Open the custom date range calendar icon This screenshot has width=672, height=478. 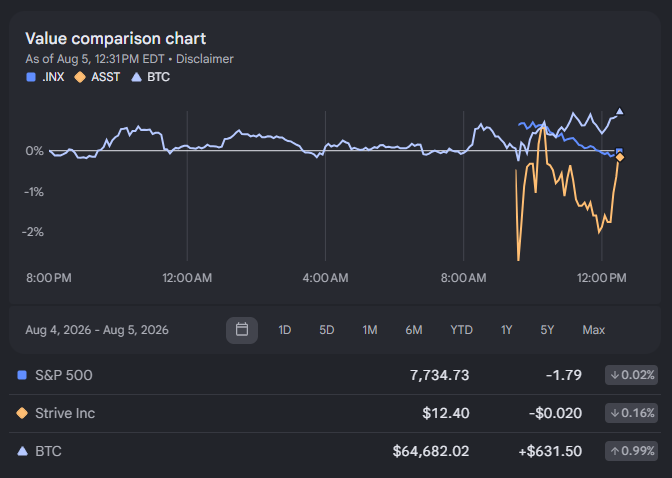pos(242,330)
